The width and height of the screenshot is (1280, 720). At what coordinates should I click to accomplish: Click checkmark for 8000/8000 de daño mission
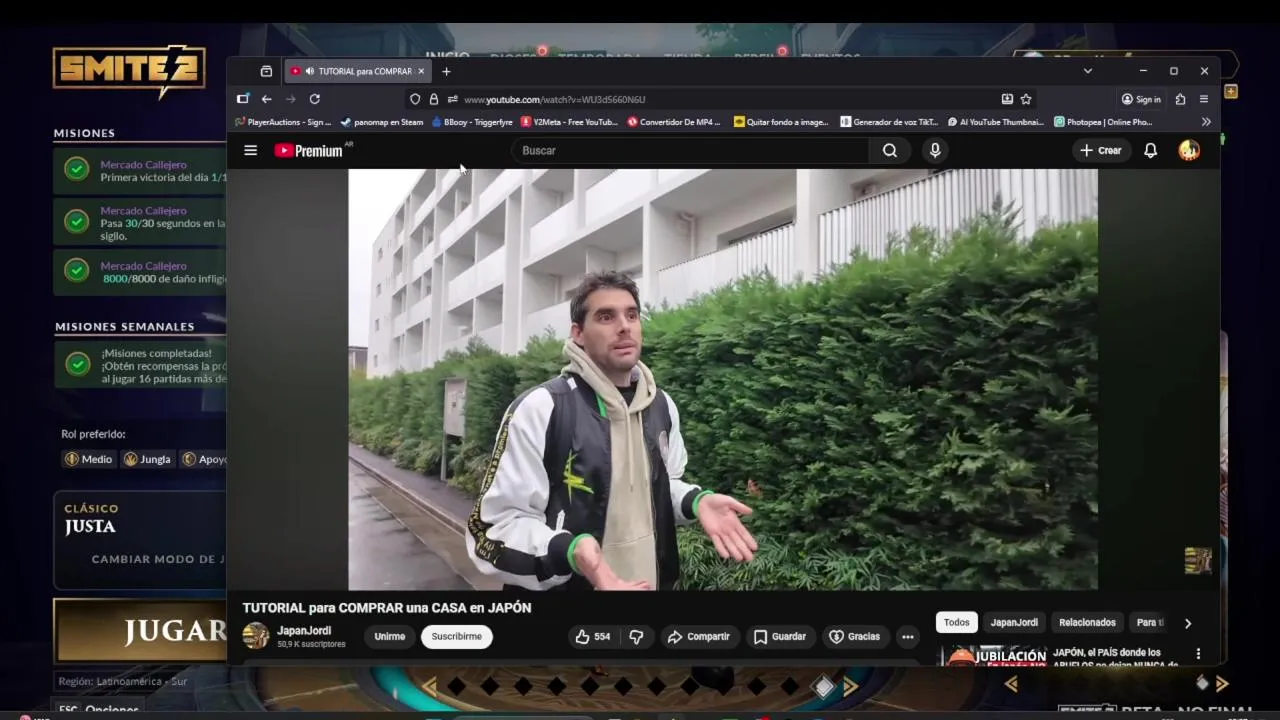coord(77,270)
